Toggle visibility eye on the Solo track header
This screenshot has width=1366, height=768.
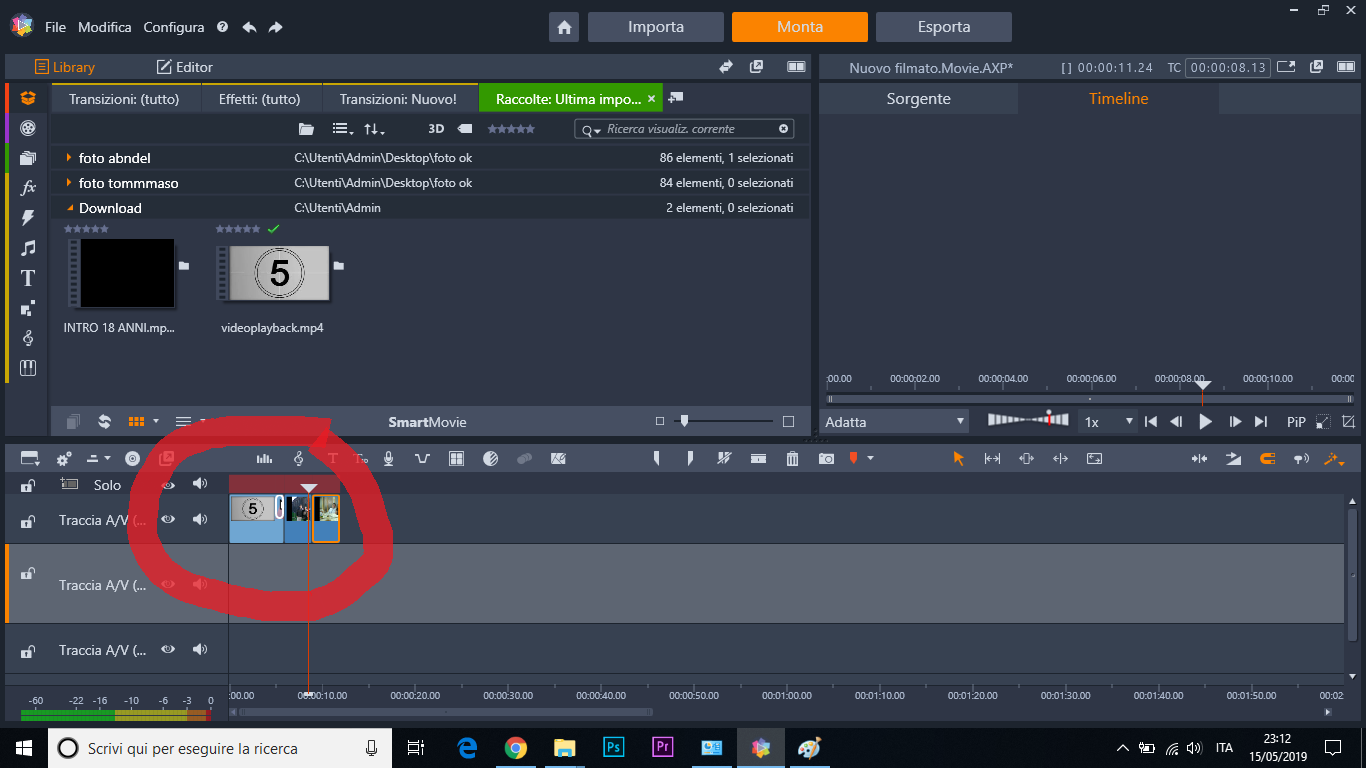pyautogui.click(x=168, y=484)
